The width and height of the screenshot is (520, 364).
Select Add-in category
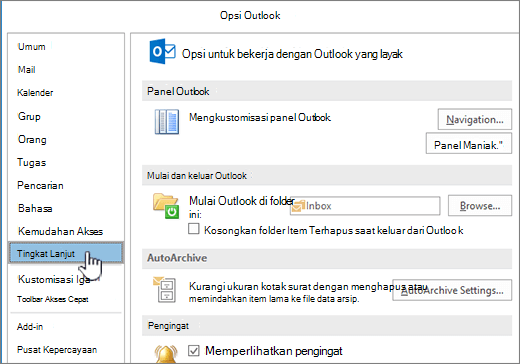(30, 327)
